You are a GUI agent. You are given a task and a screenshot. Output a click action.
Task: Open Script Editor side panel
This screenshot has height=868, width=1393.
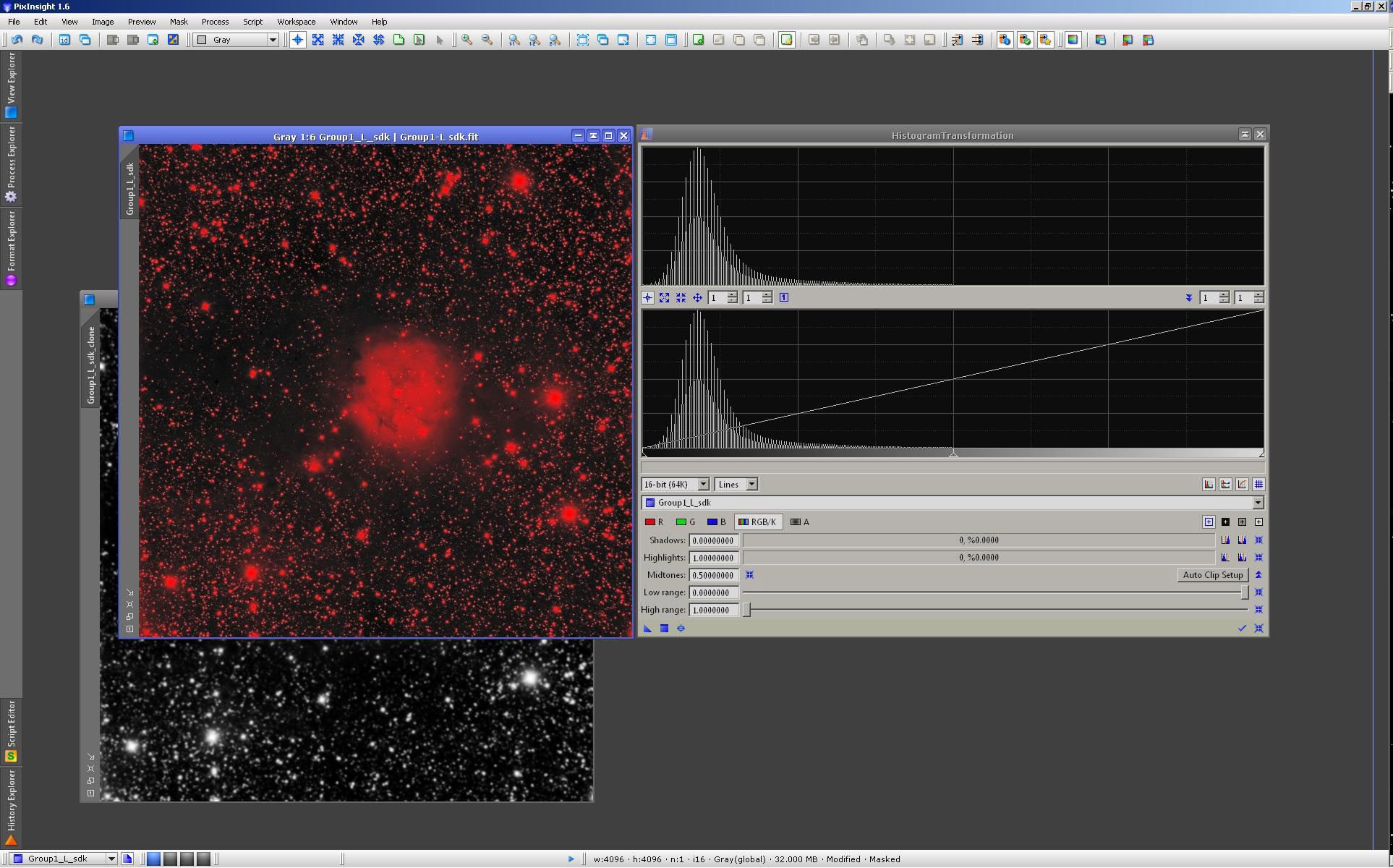[x=11, y=731]
